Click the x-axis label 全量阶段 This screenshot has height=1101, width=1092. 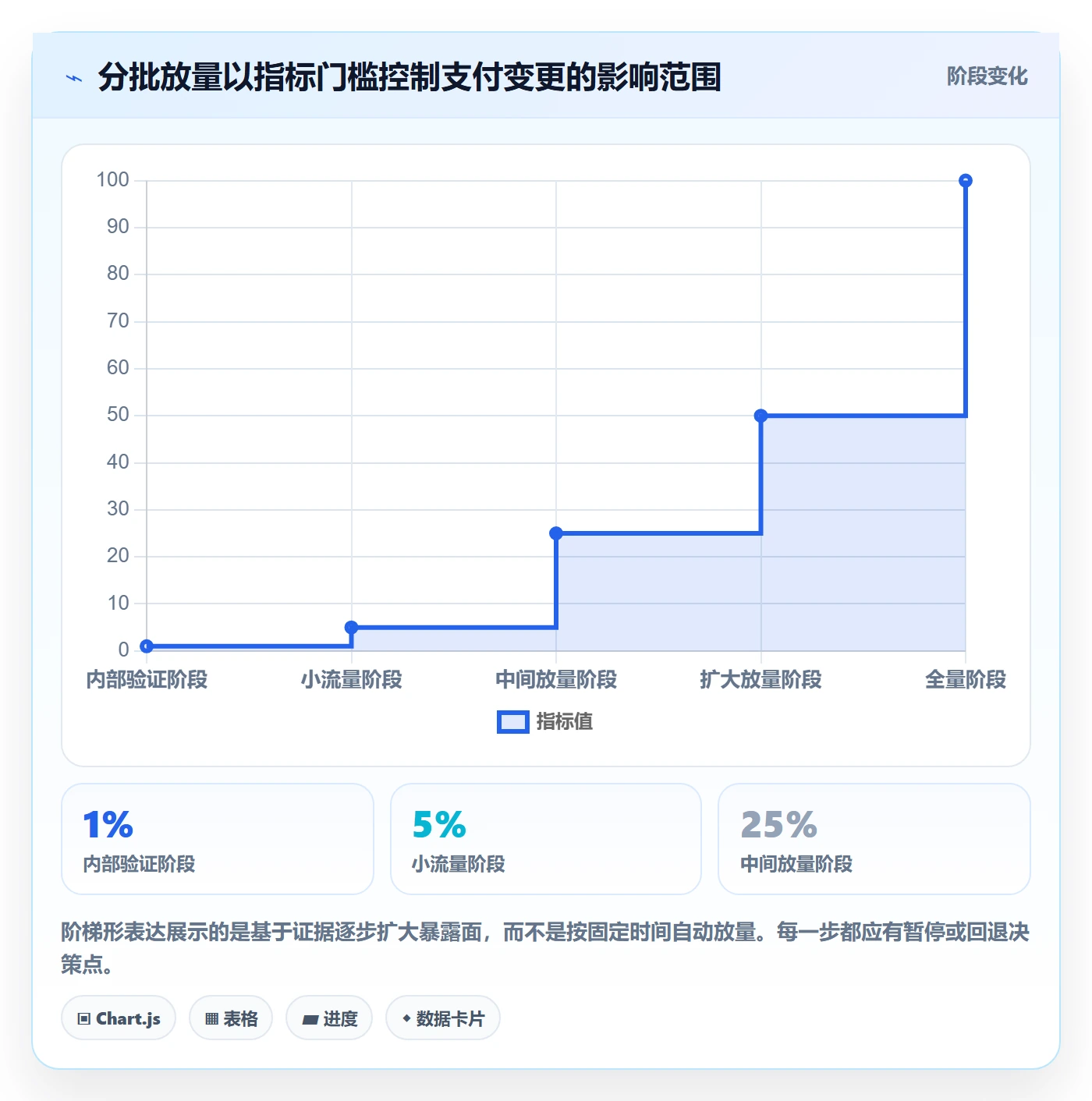click(966, 680)
